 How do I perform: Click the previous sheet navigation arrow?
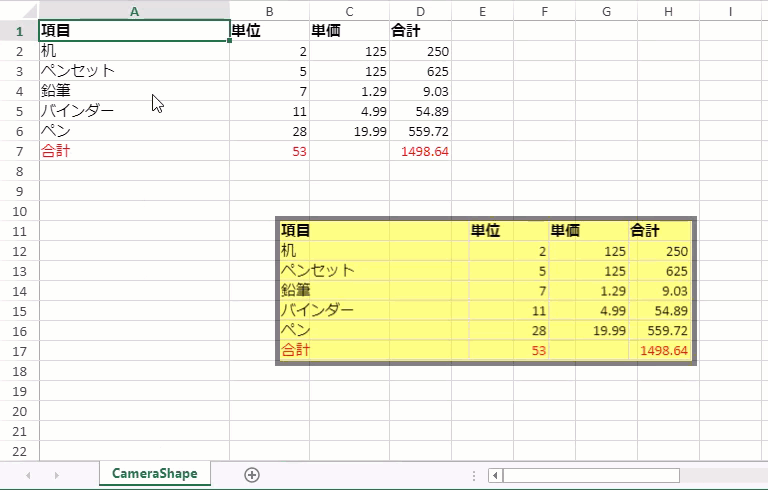(28, 475)
